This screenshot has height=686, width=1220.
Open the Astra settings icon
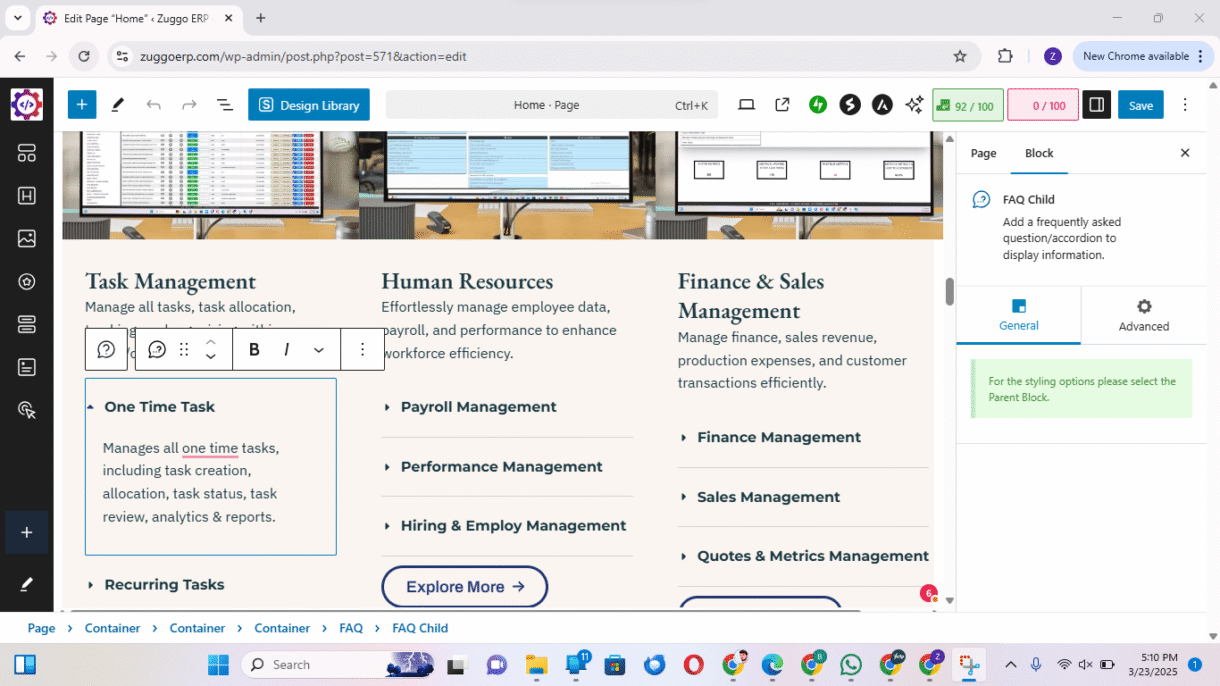click(882, 105)
